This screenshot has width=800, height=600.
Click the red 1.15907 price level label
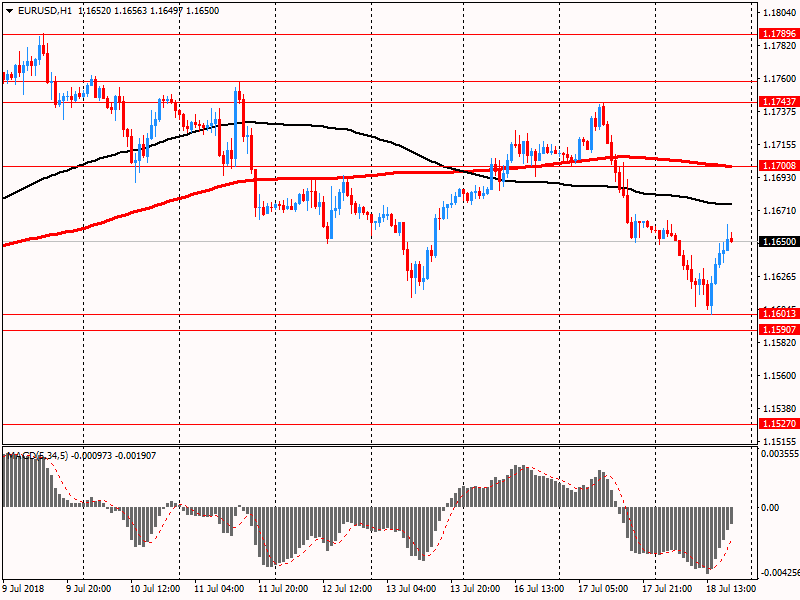(779, 330)
